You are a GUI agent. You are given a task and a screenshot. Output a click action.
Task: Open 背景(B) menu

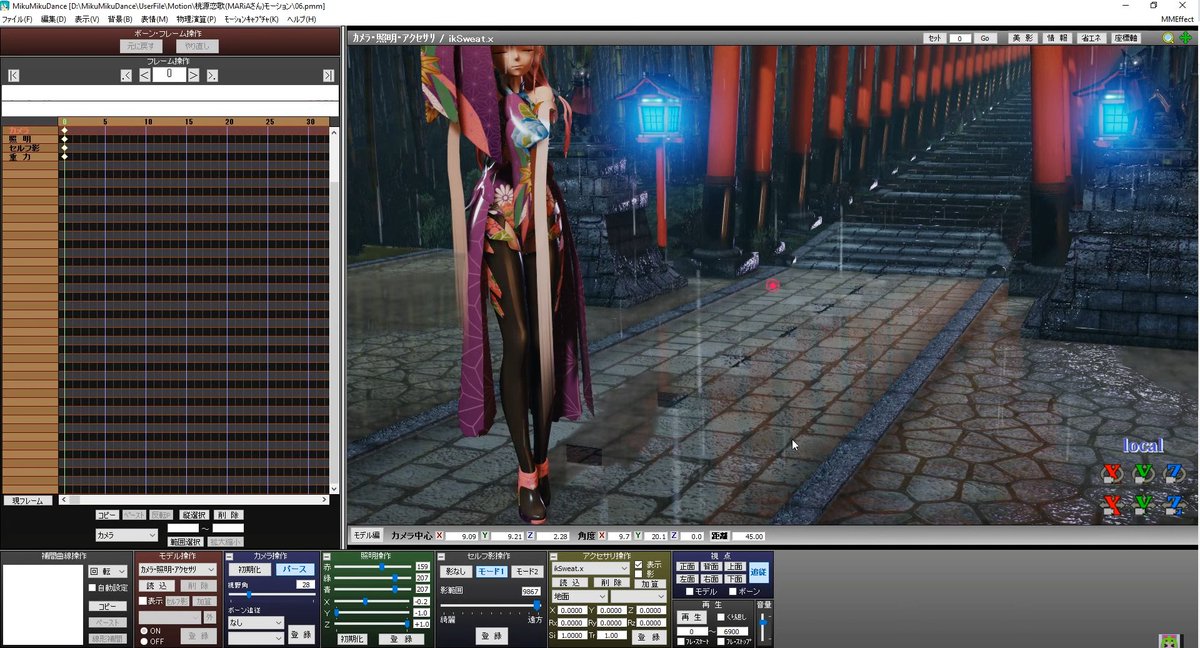120,19
